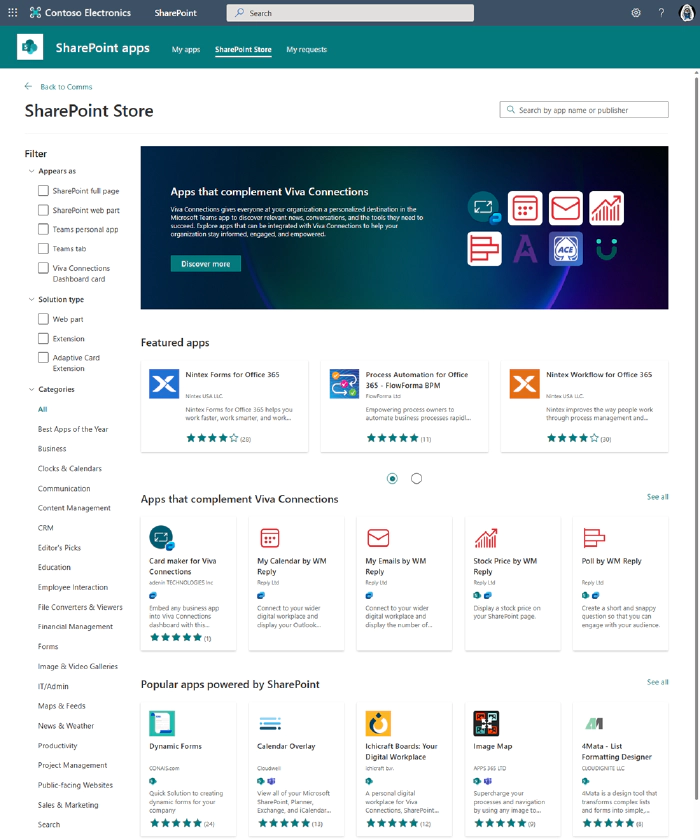Screen dimensions: 700x840
Task: Select the first featured apps page dot
Action: point(392,478)
